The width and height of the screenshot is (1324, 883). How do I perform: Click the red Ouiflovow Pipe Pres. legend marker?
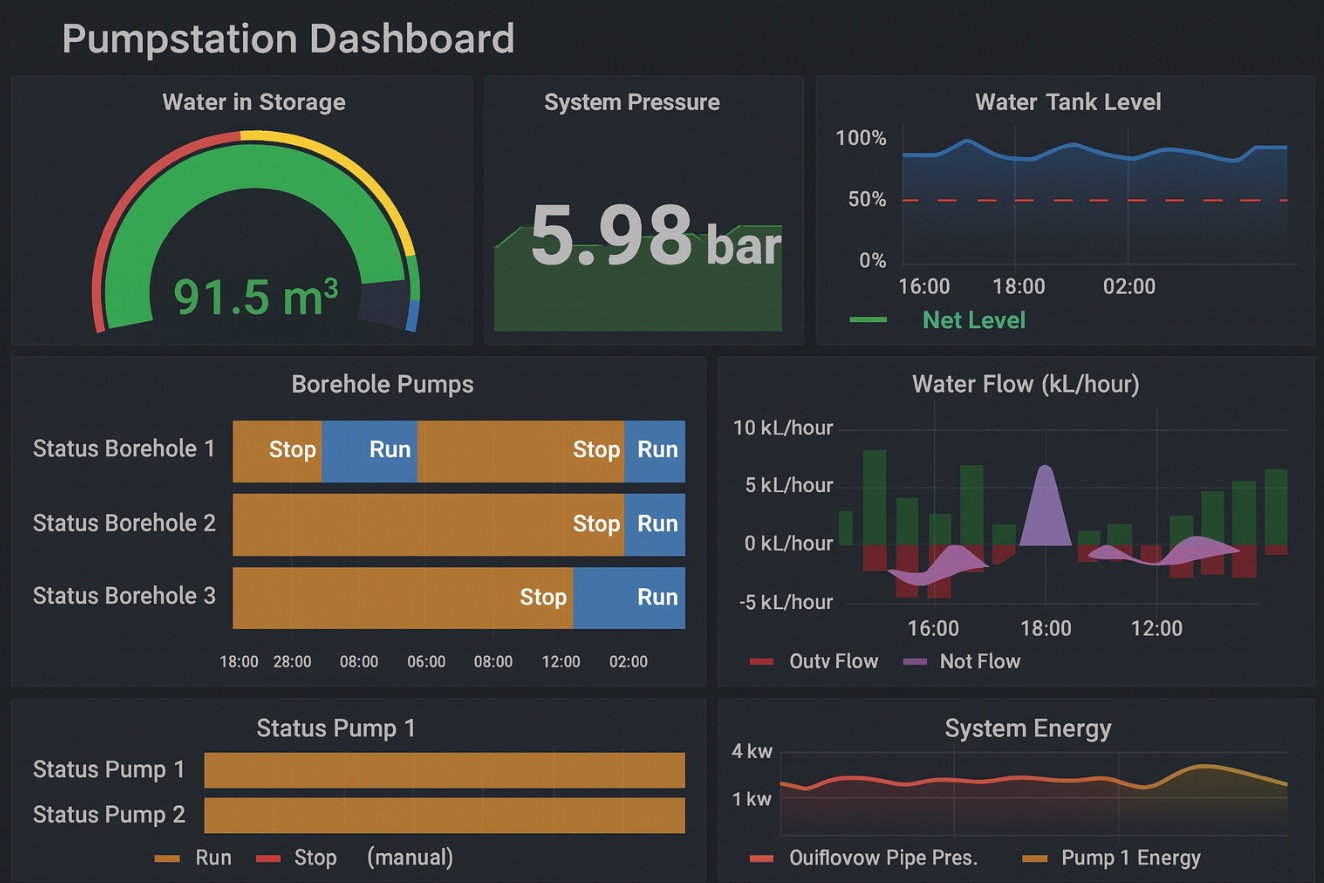coord(762,858)
